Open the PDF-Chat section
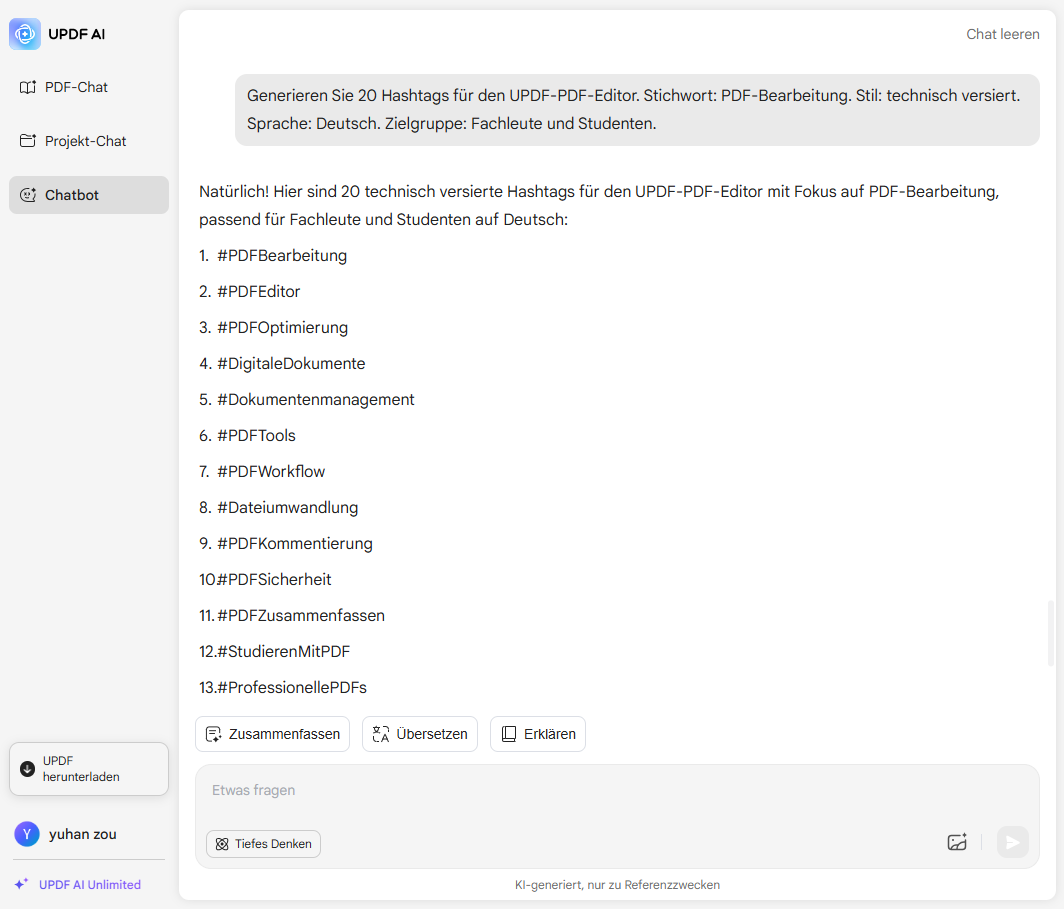 89,88
